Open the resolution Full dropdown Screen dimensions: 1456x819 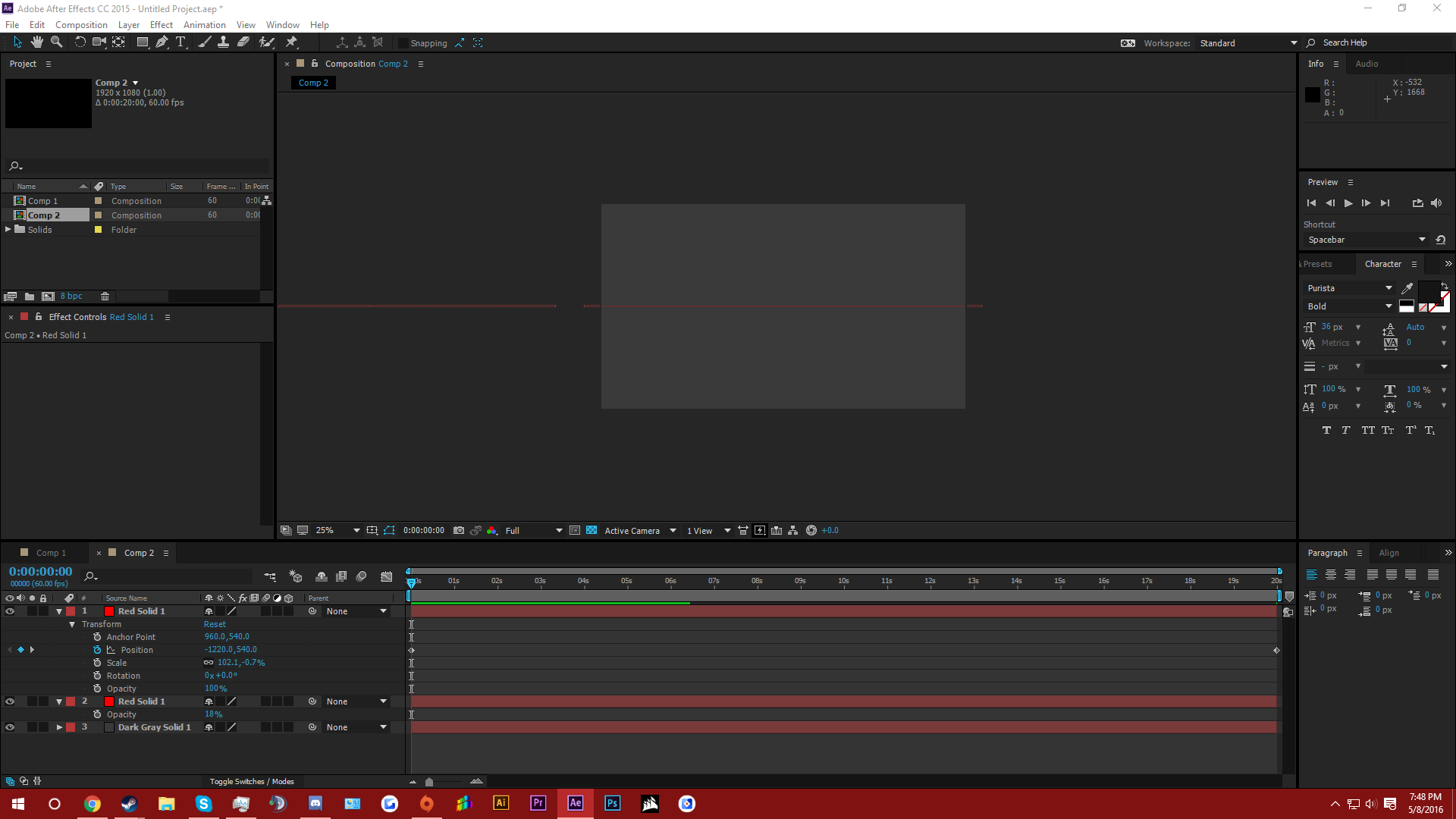pos(534,531)
